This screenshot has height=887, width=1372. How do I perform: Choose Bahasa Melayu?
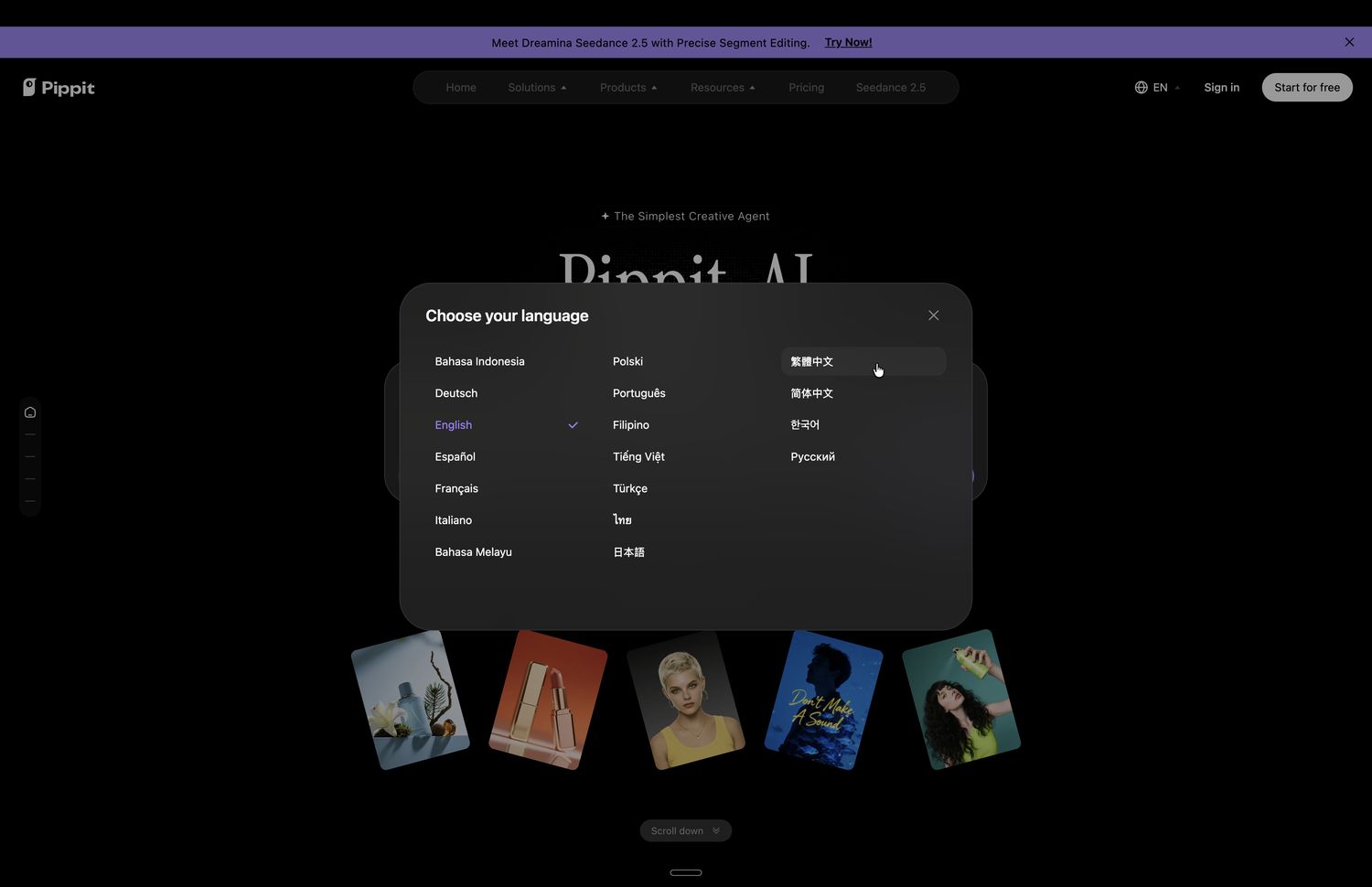pyautogui.click(x=506, y=552)
